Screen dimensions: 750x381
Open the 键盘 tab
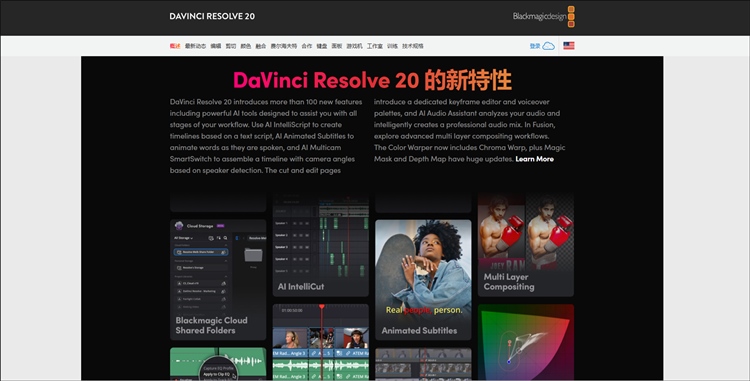[x=321, y=46]
